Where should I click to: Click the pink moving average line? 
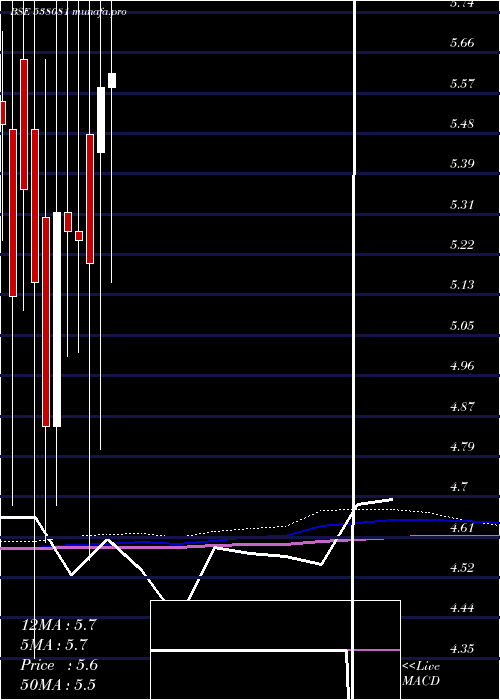pos(223,546)
